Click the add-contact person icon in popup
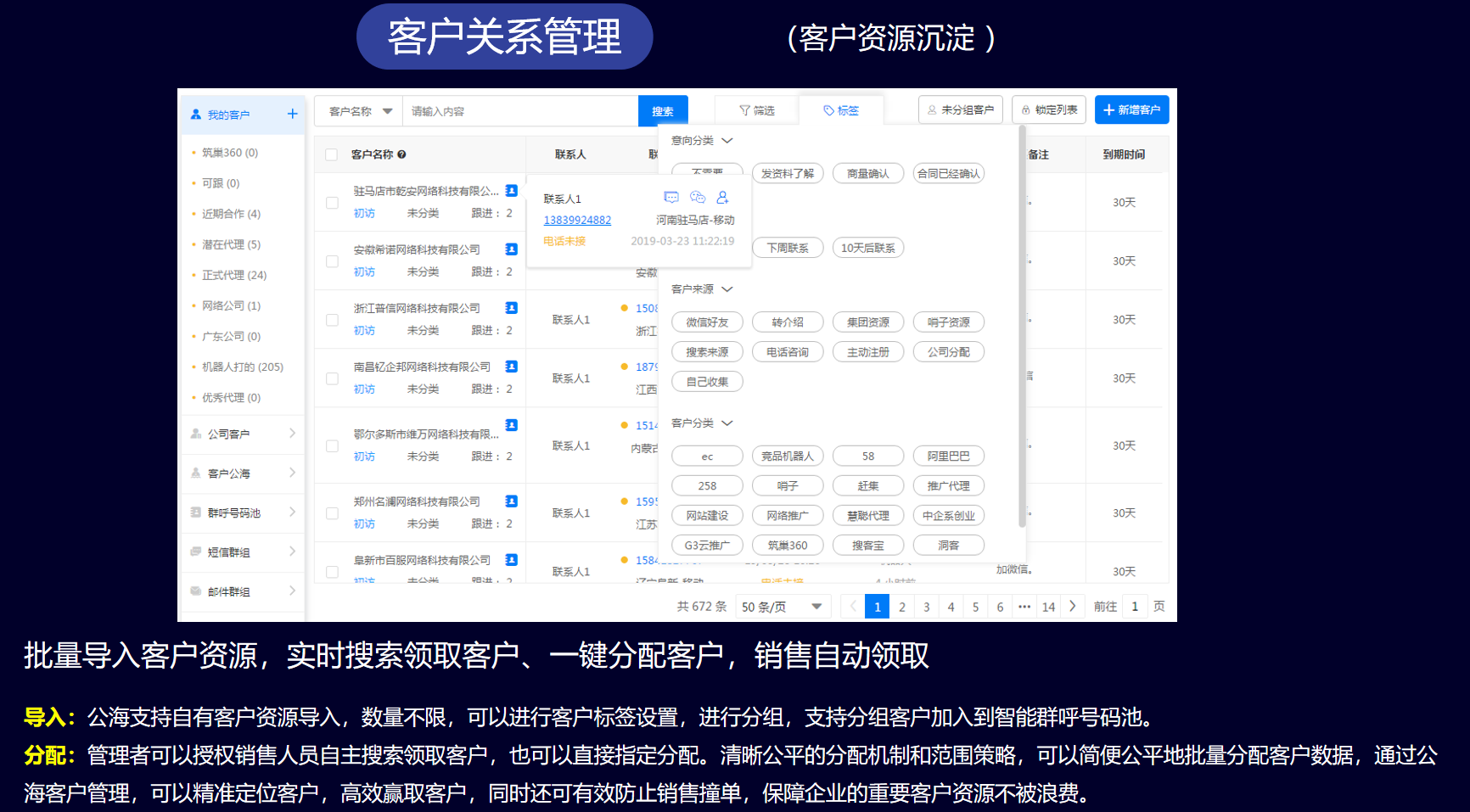Viewport: 1470px width, 812px height. pos(723,198)
